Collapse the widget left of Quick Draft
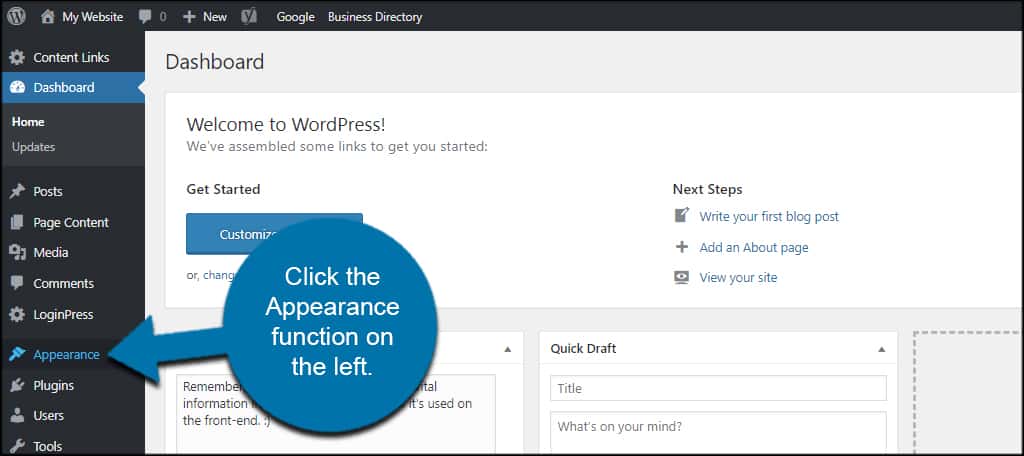The height and width of the screenshot is (456, 1024). point(507,350)
